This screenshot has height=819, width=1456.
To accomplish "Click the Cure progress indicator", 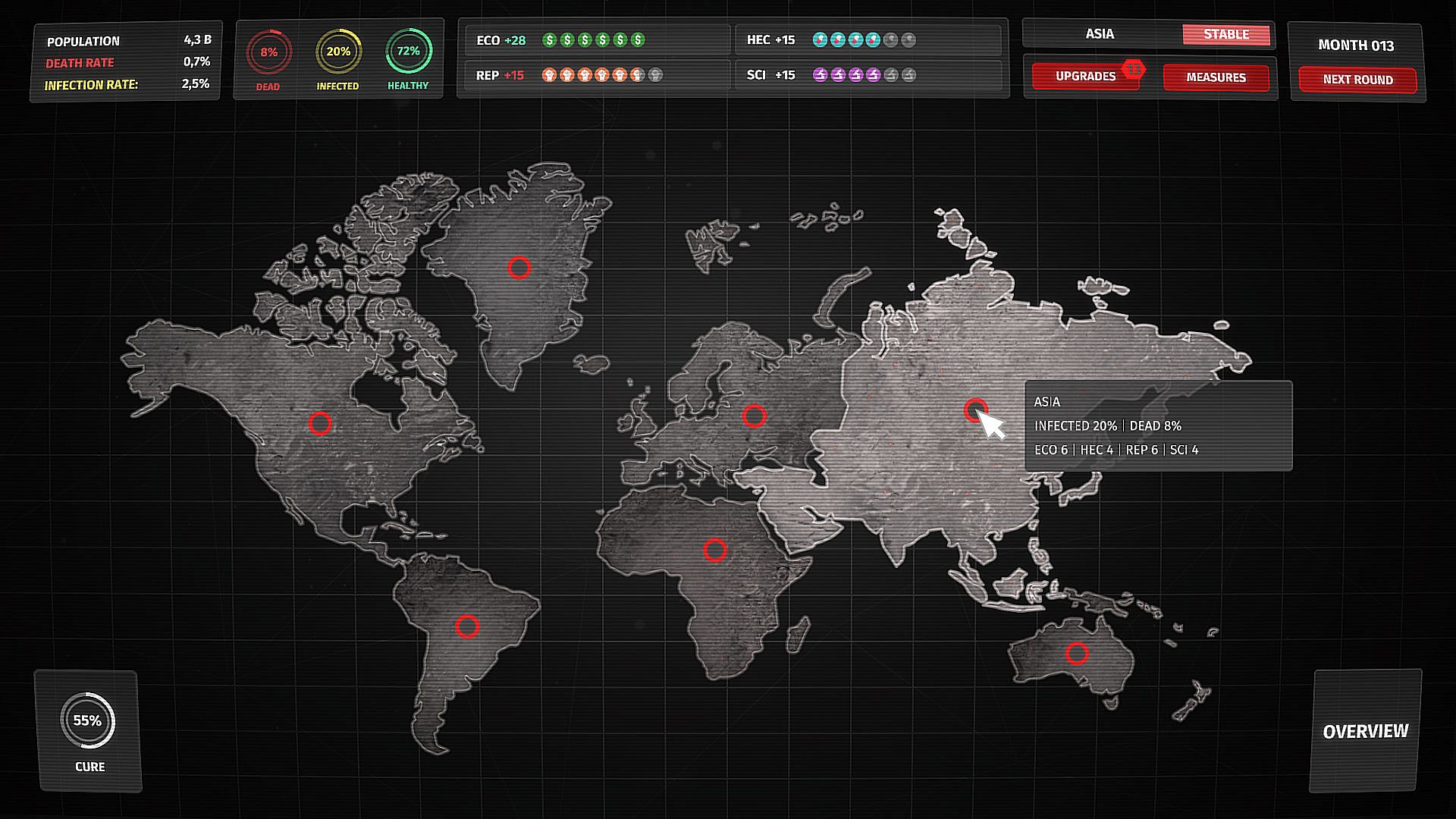I will [x=88, y=721].
